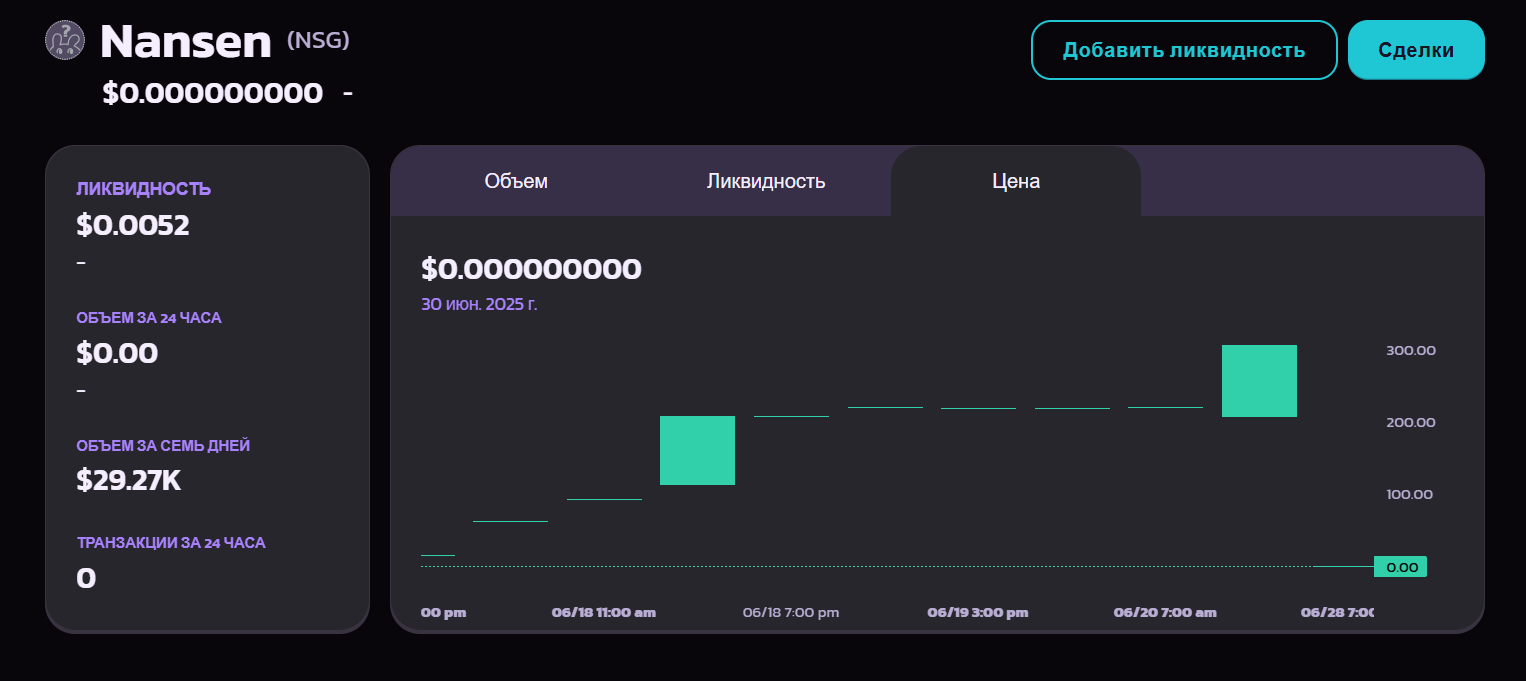Screen dimensions: 1526x681
Task: Select the price value $0.000000000 under Nansen
Action: pyautogui.click(x=210, y=93)
